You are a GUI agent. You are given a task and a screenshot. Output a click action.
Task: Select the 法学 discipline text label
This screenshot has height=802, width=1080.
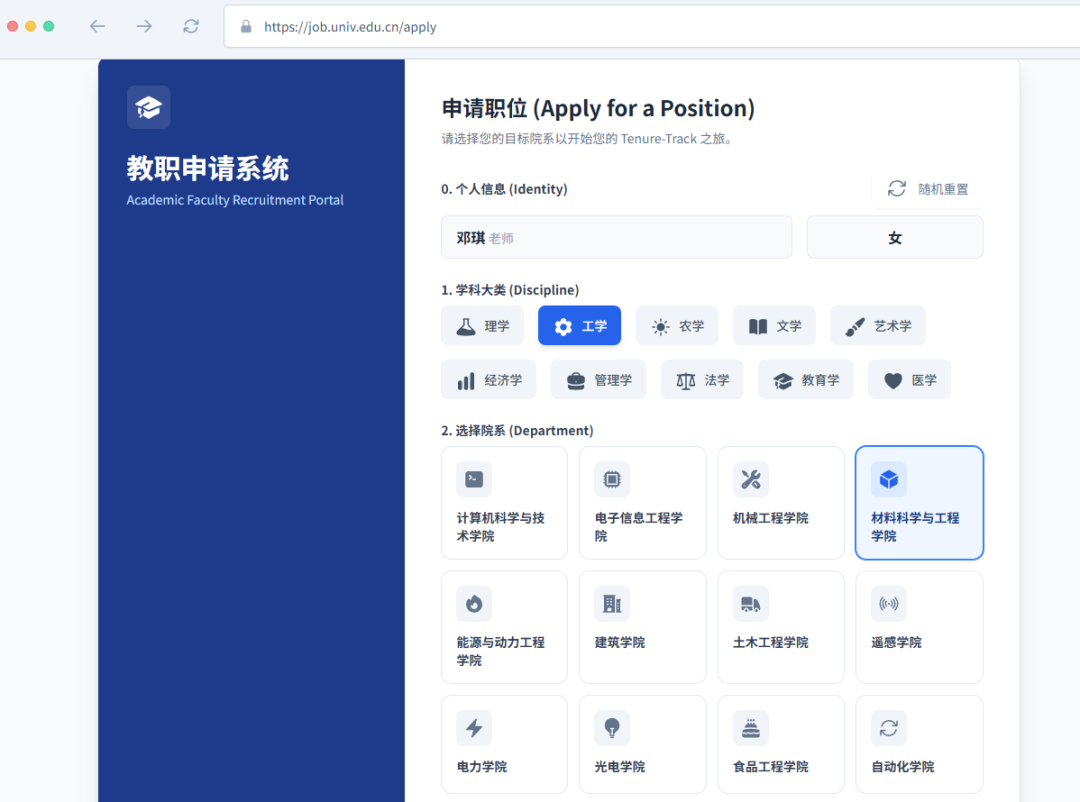(717, 380)
